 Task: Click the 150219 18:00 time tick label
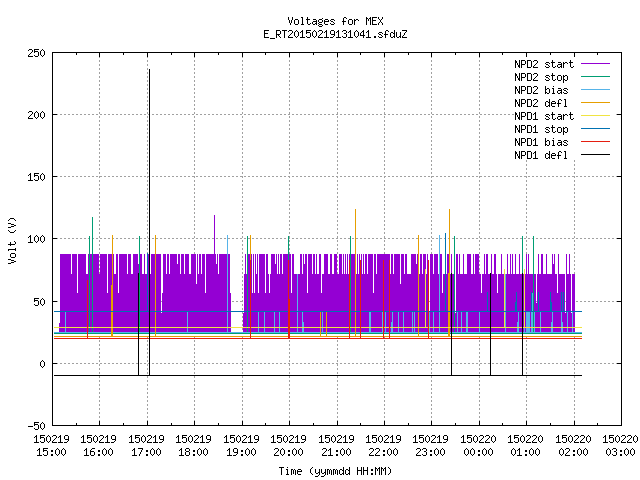point(193,446)
